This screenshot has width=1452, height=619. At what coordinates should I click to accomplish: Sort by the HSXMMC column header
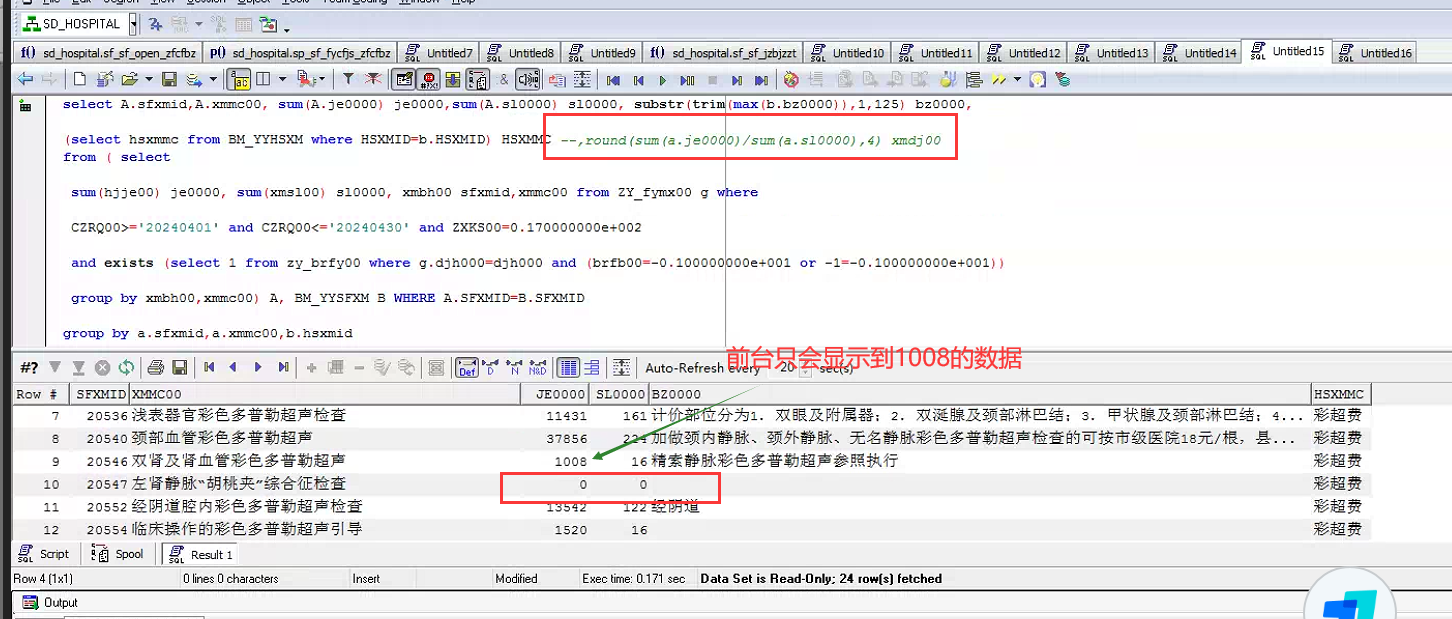tap(1340, 394)
